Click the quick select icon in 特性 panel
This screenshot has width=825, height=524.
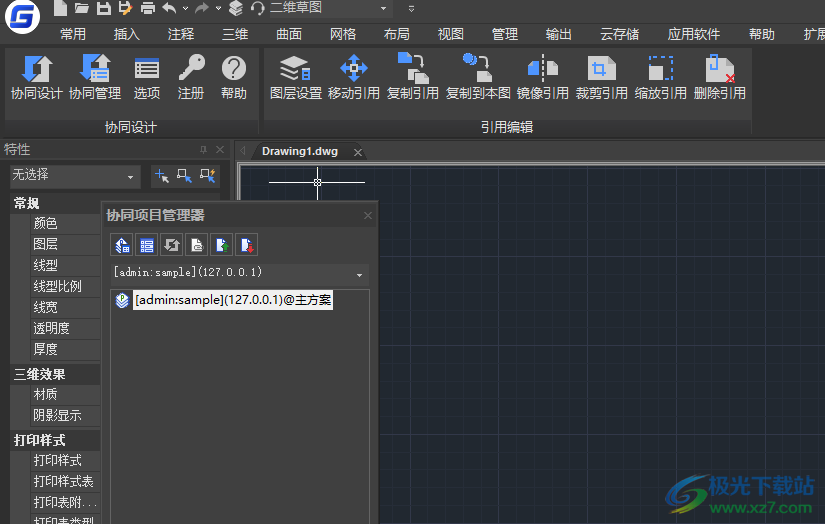pos(207,176)
